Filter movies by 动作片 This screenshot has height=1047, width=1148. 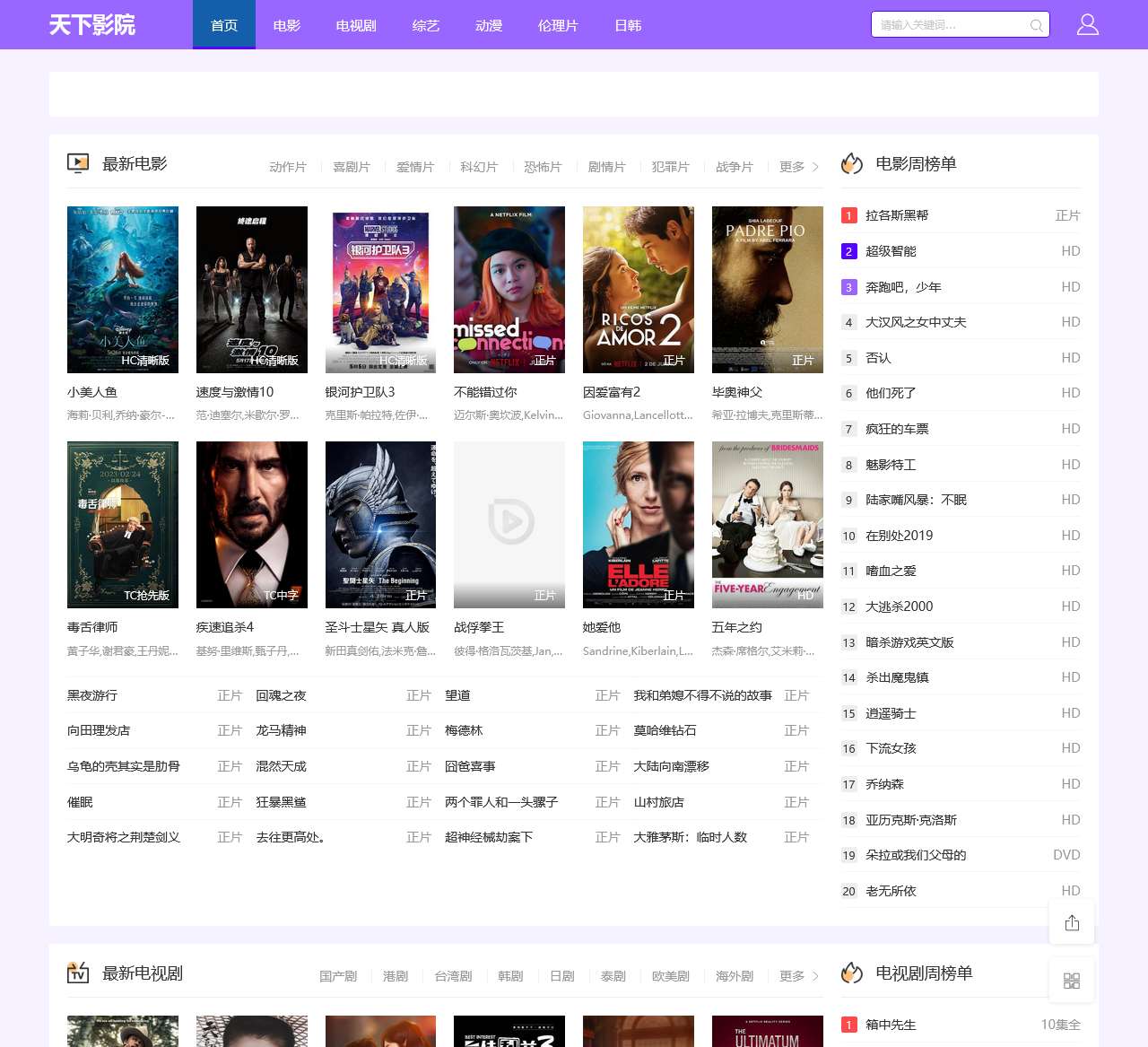tap(288, 167)
